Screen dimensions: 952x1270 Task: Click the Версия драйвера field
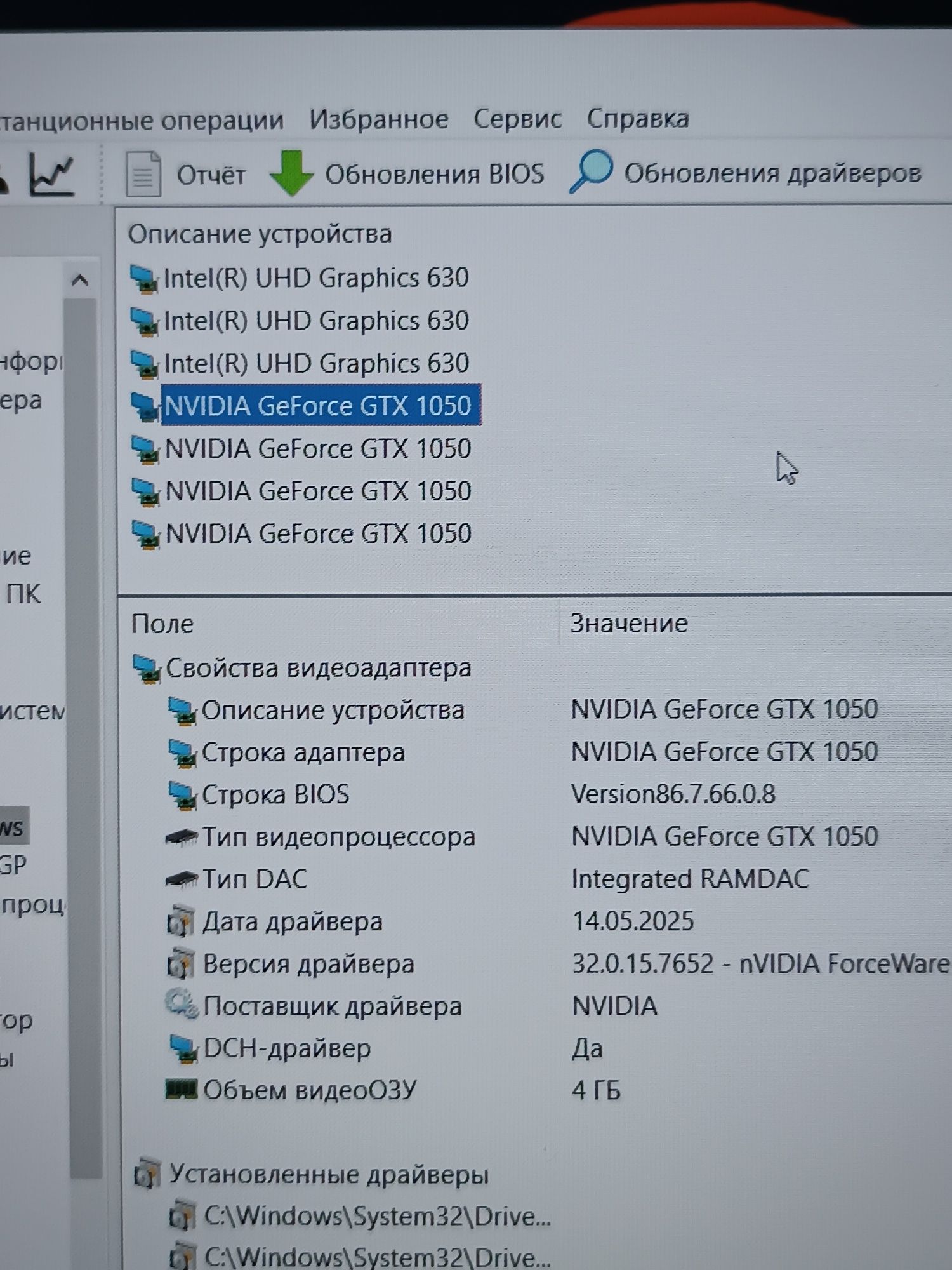click(x=308, y=964)
